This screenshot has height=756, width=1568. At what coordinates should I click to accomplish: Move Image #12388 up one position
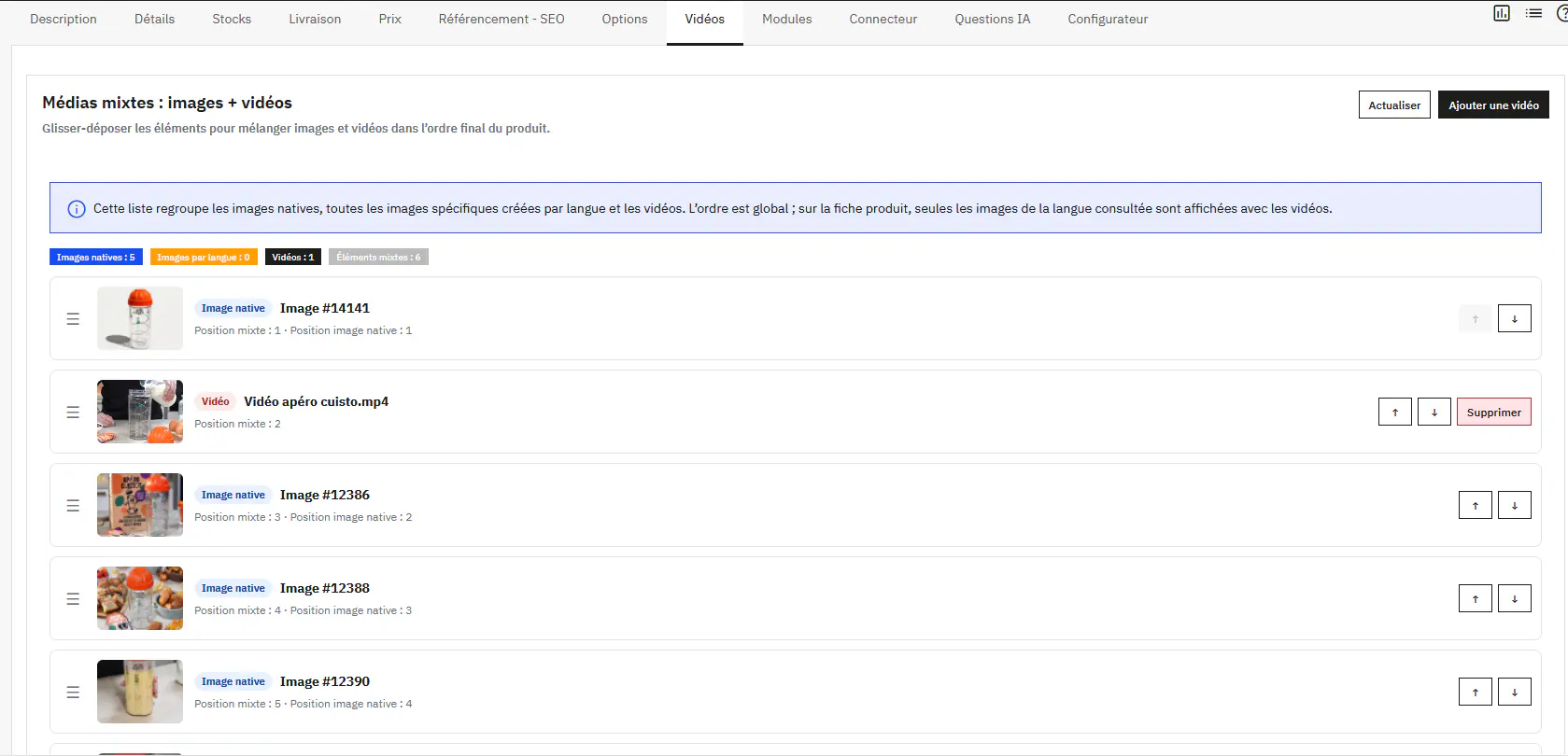tap(1475, 598)
